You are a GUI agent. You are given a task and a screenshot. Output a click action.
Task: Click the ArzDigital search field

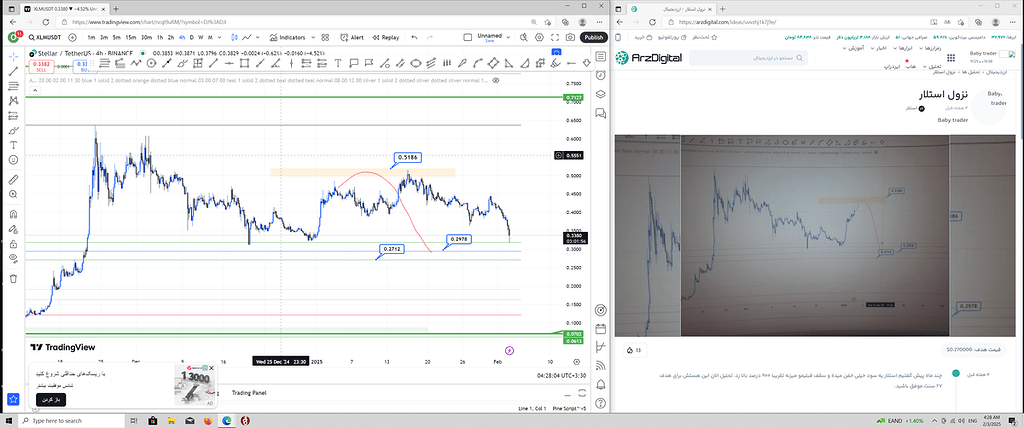[x=748, y=58]
